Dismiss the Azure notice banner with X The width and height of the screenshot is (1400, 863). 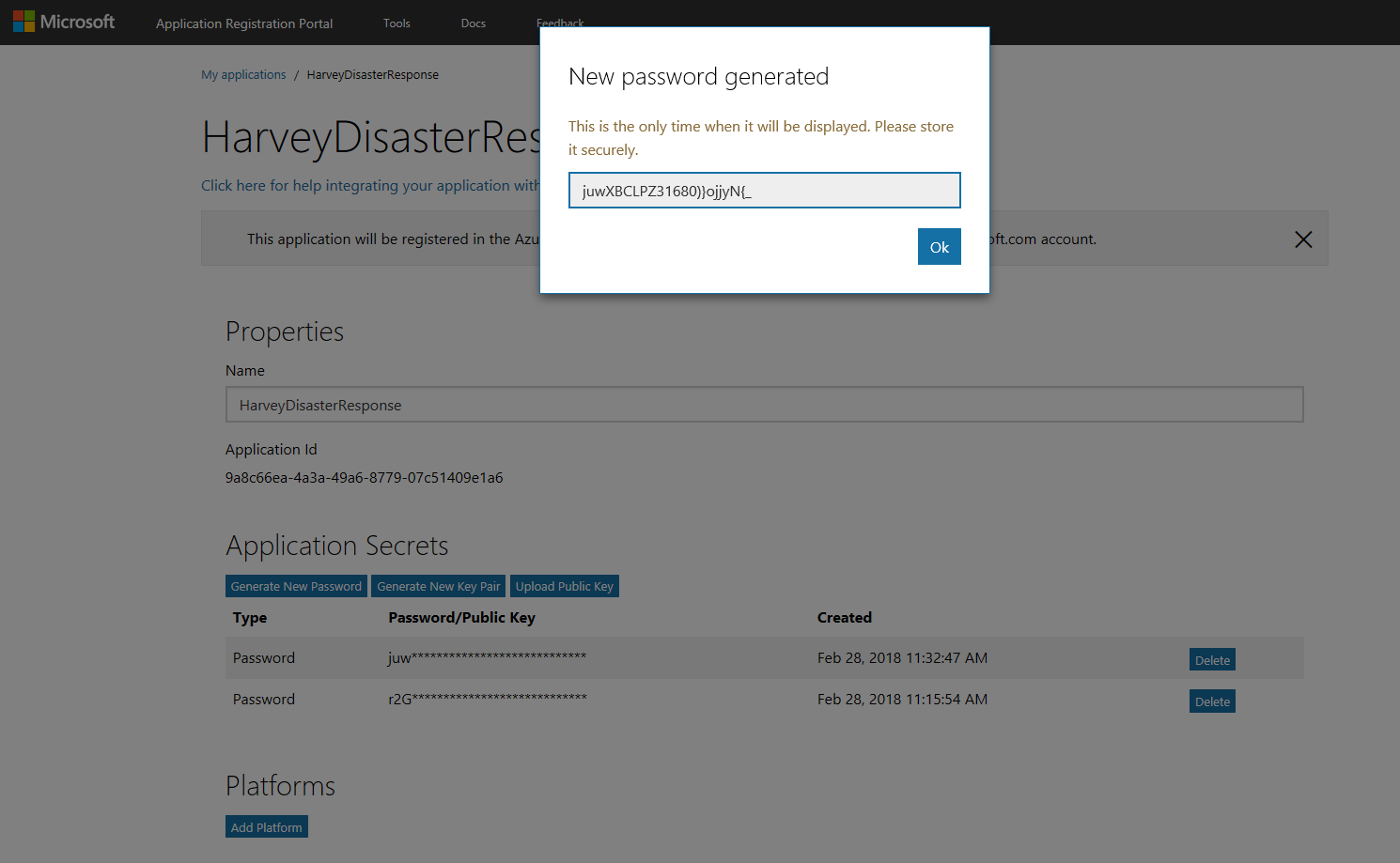[1303, 239]
